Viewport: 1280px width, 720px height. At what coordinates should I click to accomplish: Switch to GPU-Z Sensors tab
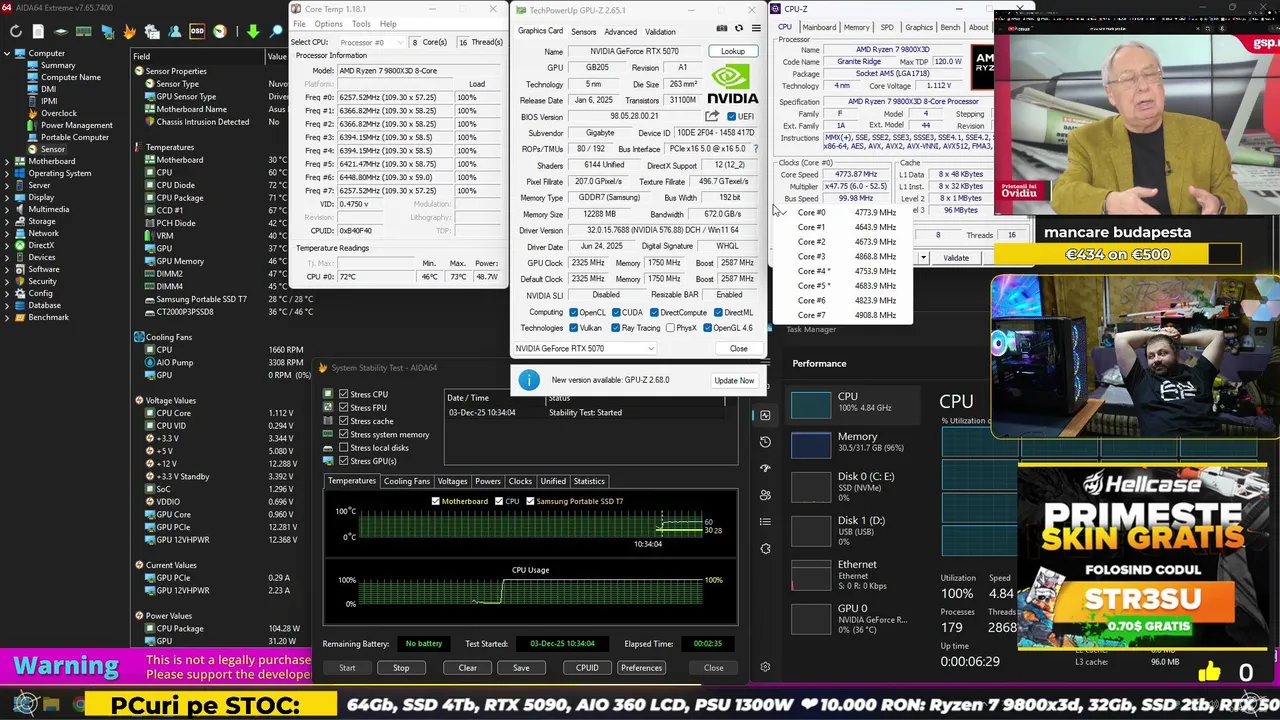click(x=583, y=31)
